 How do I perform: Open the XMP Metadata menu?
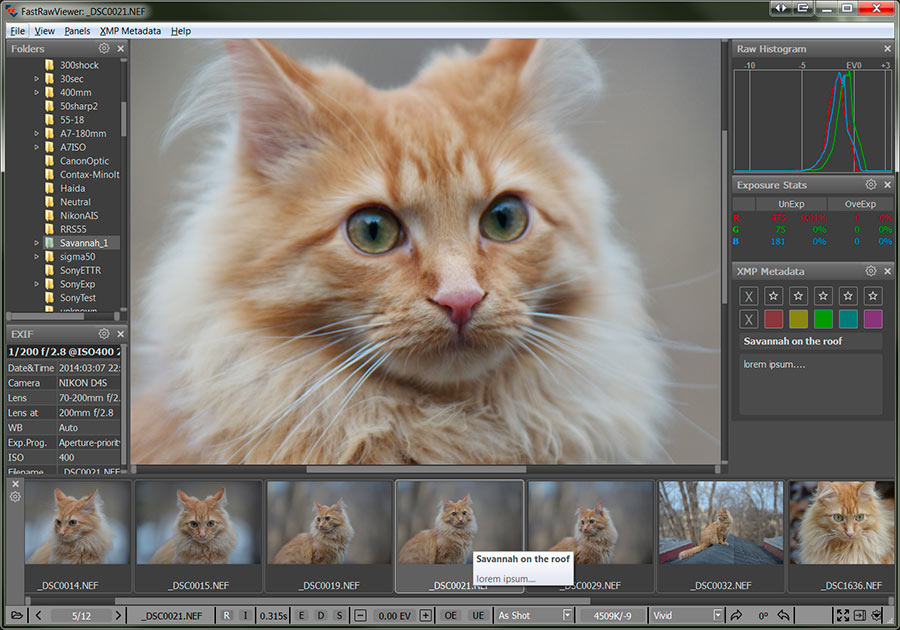[130, 31]
